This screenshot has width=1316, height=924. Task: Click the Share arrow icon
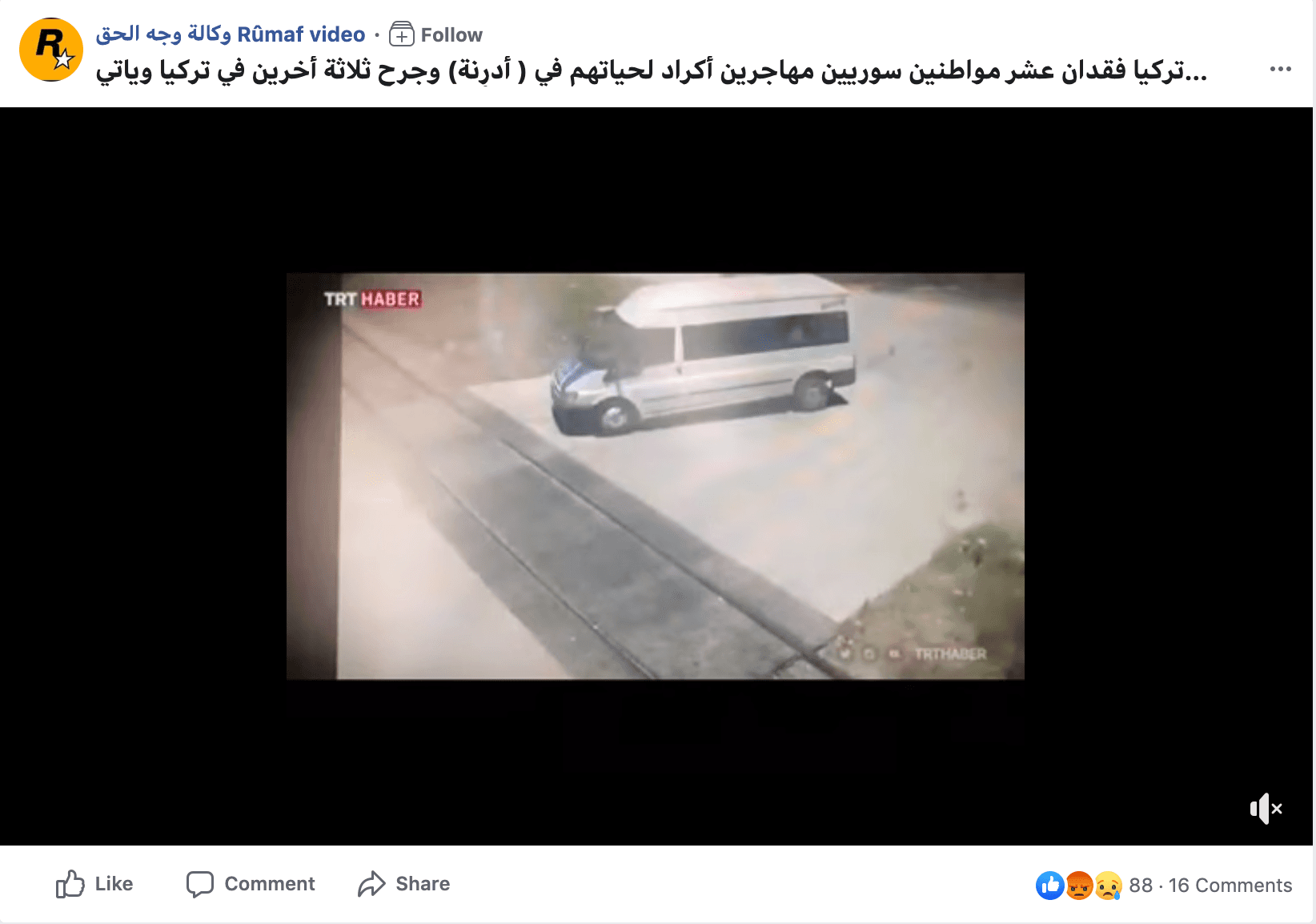point(371,884)
